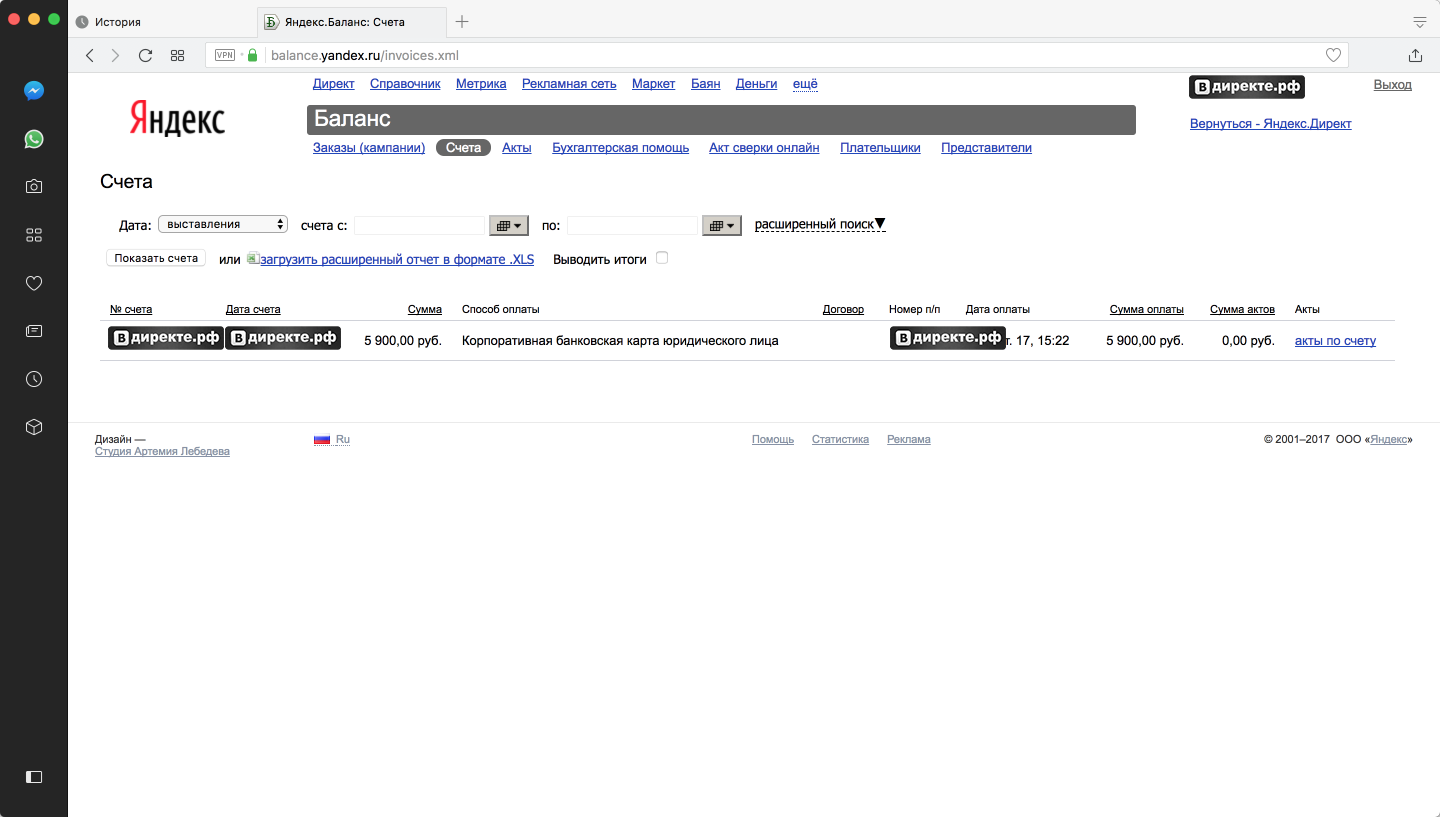
Task: Click the 'Выход' logout link
Action: [1393, 85]
